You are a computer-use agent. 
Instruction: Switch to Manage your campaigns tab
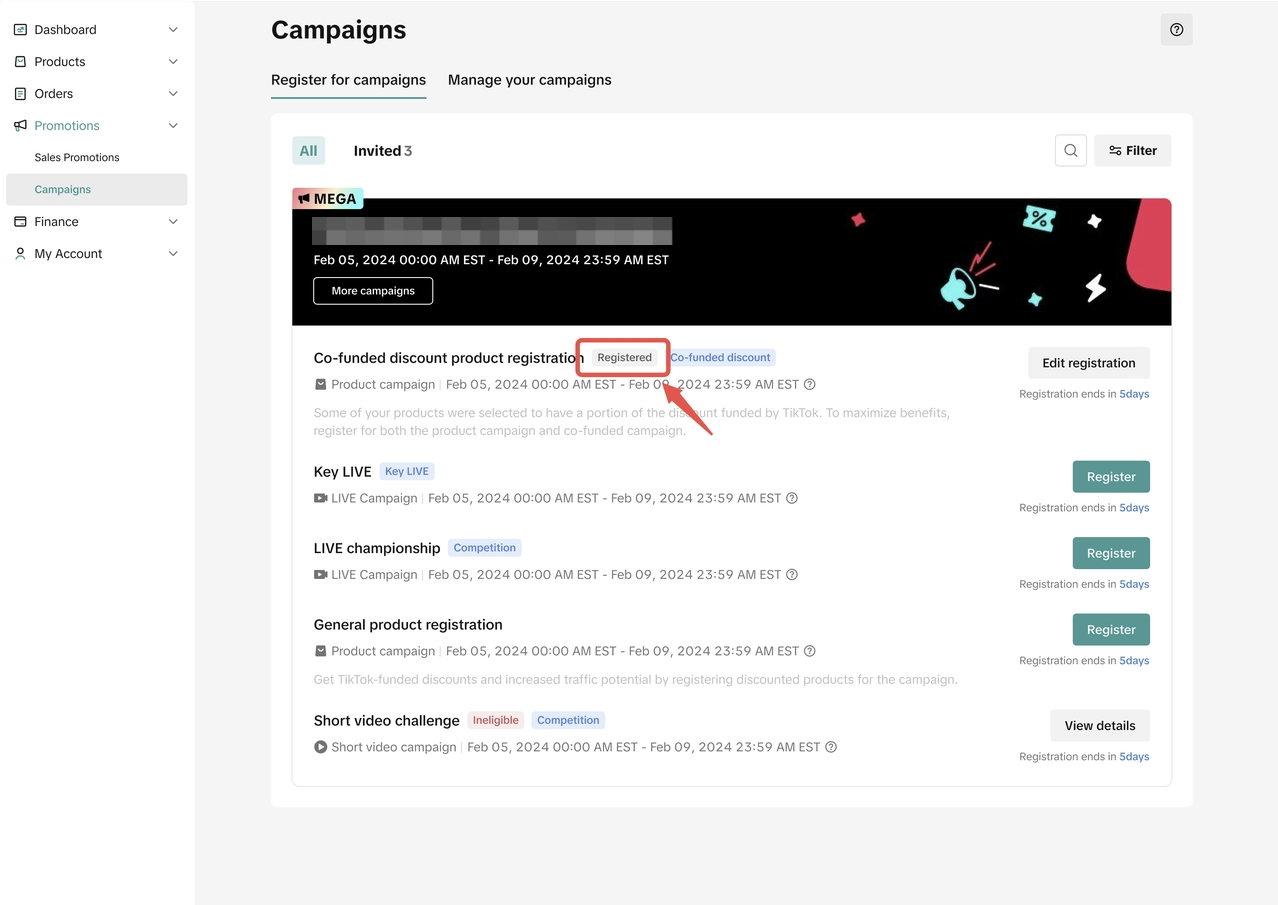[529, 80]
